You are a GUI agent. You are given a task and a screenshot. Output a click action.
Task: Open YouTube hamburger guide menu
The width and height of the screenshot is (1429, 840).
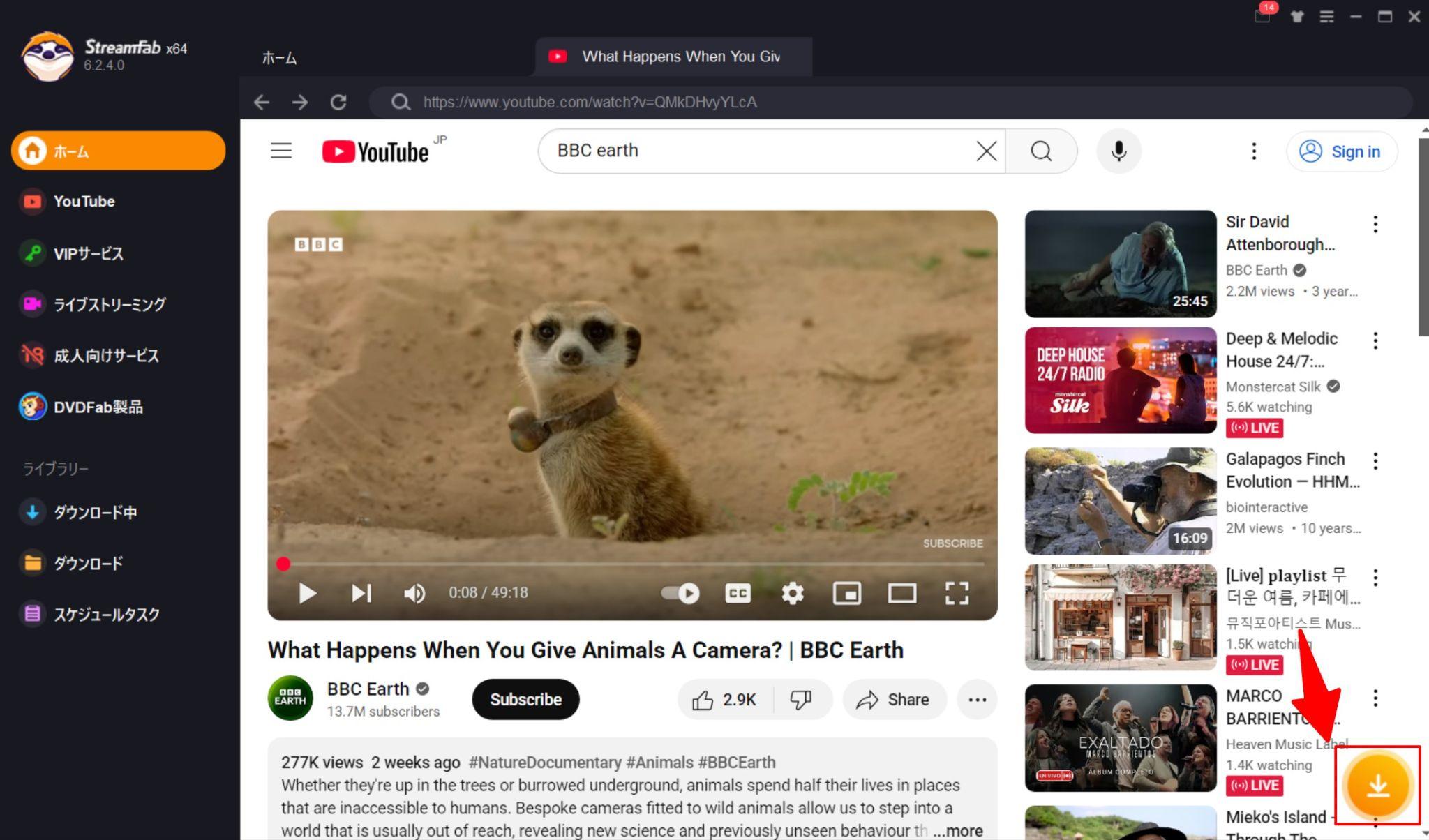pyautogui.click(x=281, y=151)
